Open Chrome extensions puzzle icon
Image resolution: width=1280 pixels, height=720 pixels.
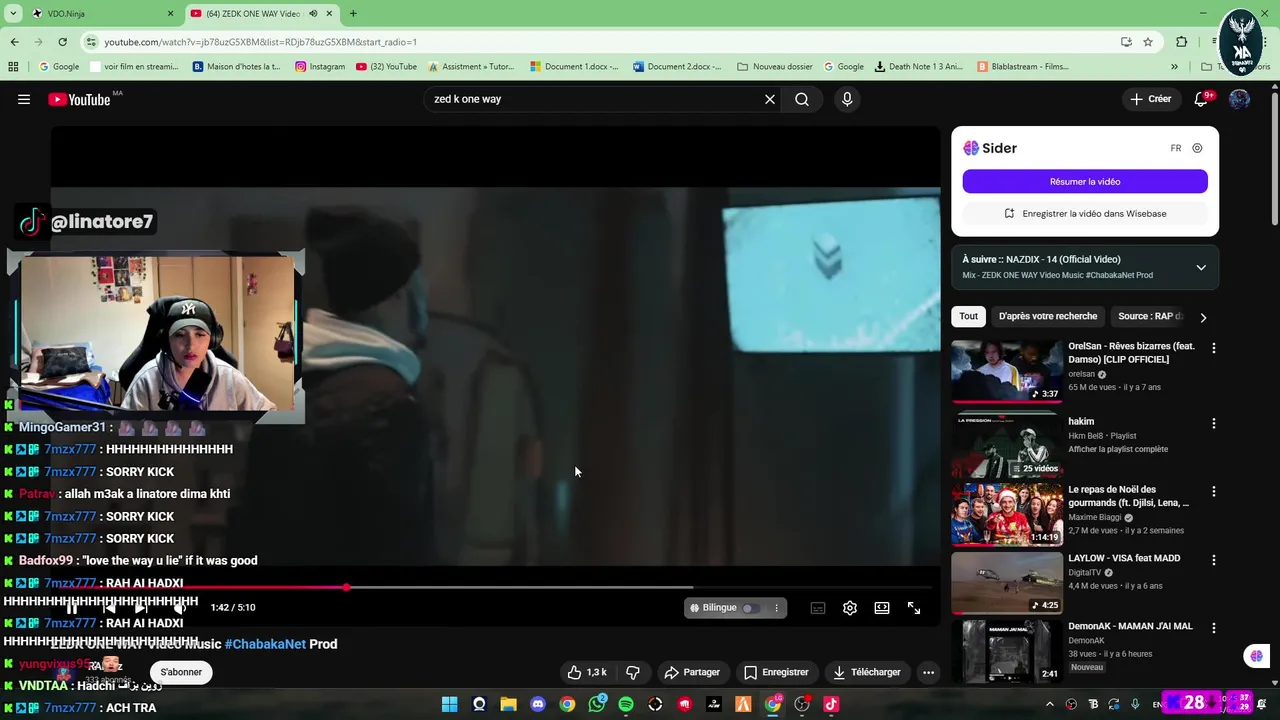[1182, 42]
